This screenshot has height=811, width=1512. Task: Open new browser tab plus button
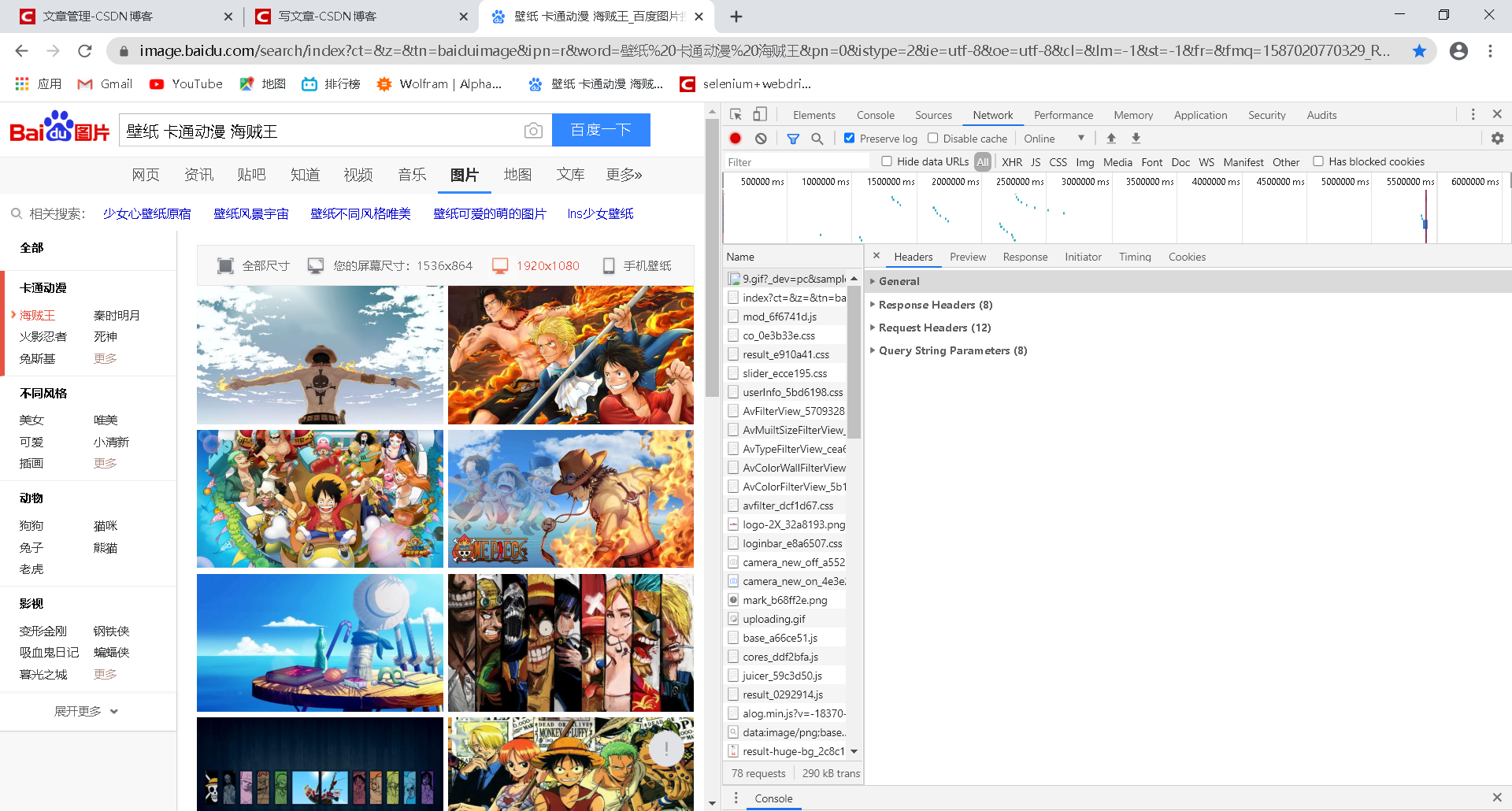tap(736, 17)
